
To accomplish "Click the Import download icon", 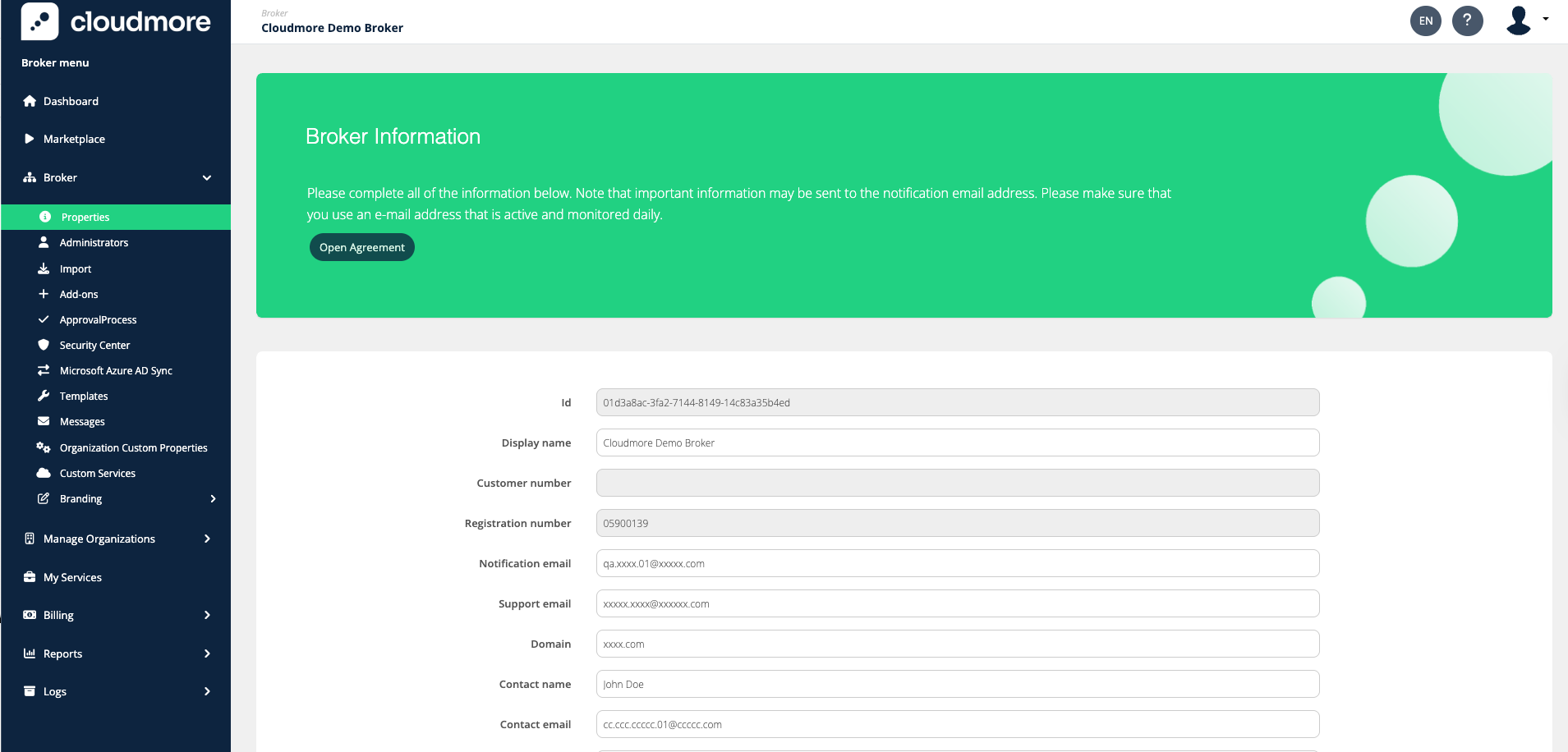I will pos(44,268).
